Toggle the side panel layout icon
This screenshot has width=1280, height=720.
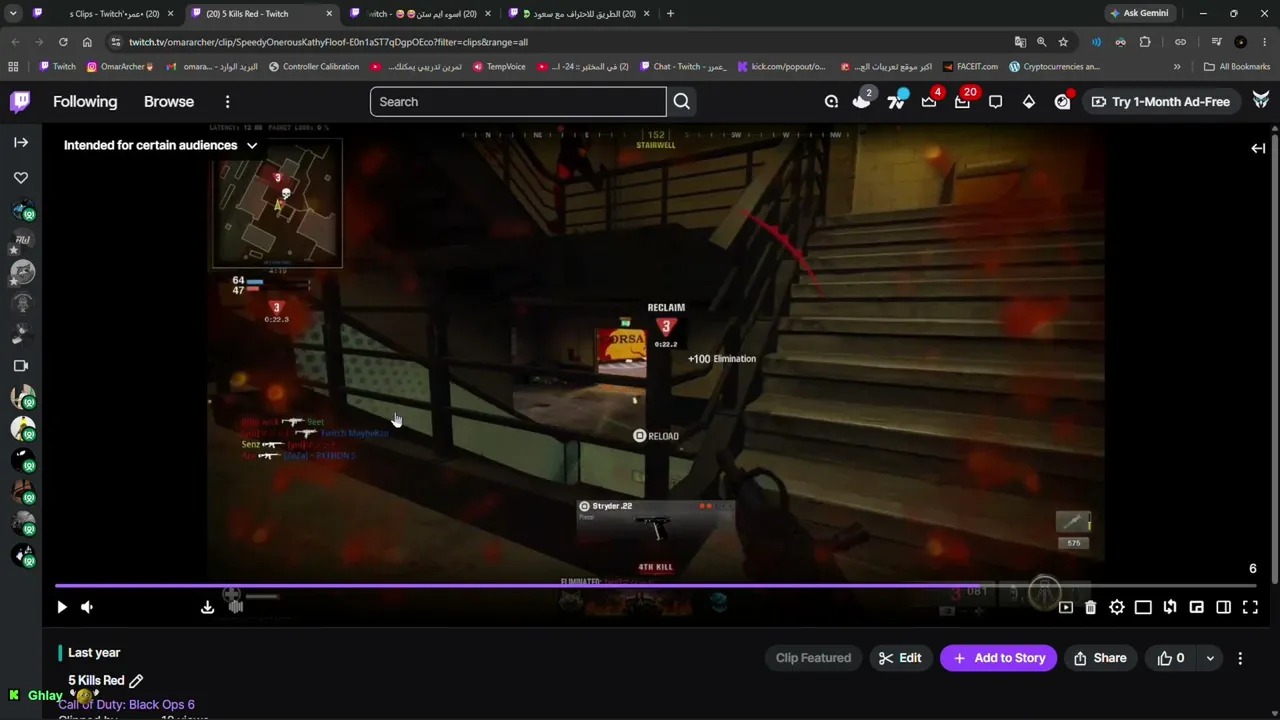click(1223, 607)
